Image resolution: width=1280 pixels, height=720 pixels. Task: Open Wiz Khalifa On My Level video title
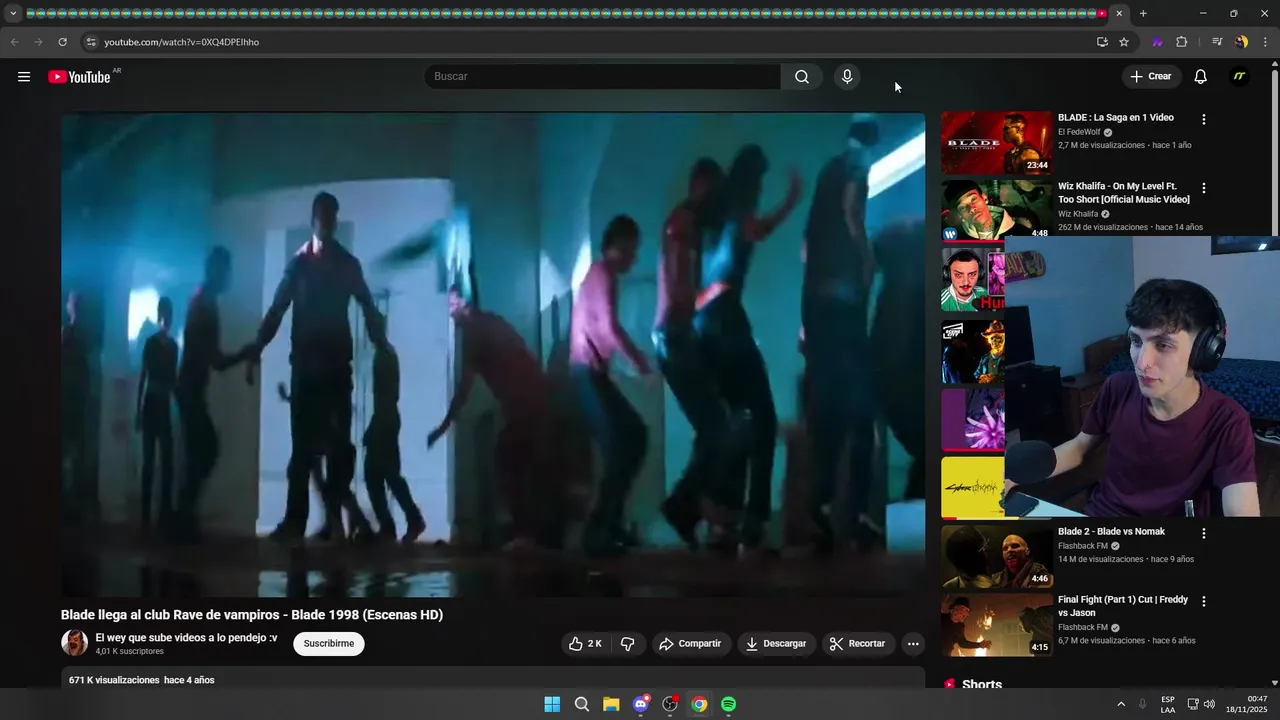tap(1124, 193)
